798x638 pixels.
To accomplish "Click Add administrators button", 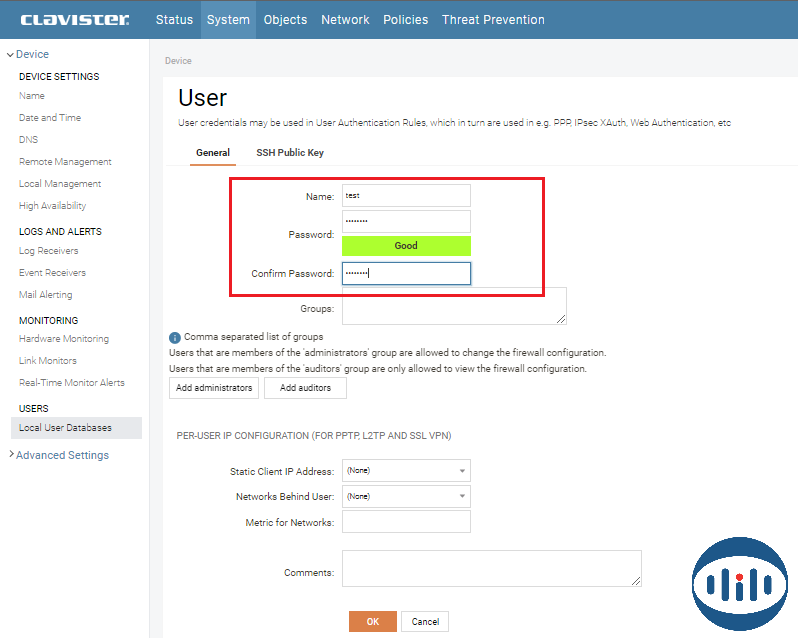I will (x=214, y=388).
